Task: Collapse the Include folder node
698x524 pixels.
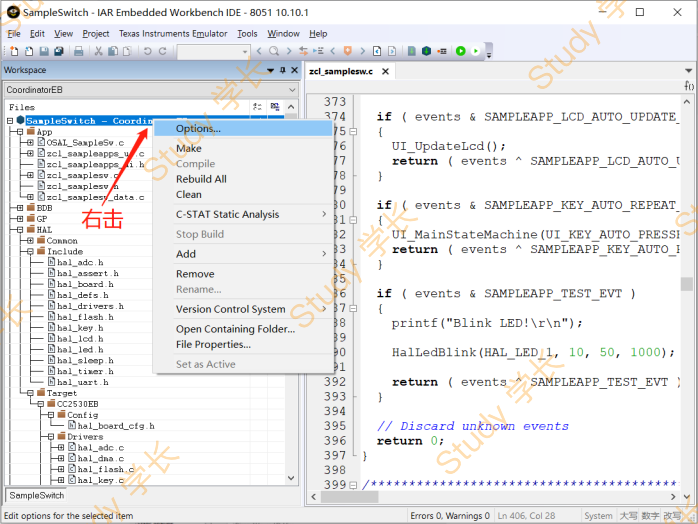Action: (x=30, y=252)
